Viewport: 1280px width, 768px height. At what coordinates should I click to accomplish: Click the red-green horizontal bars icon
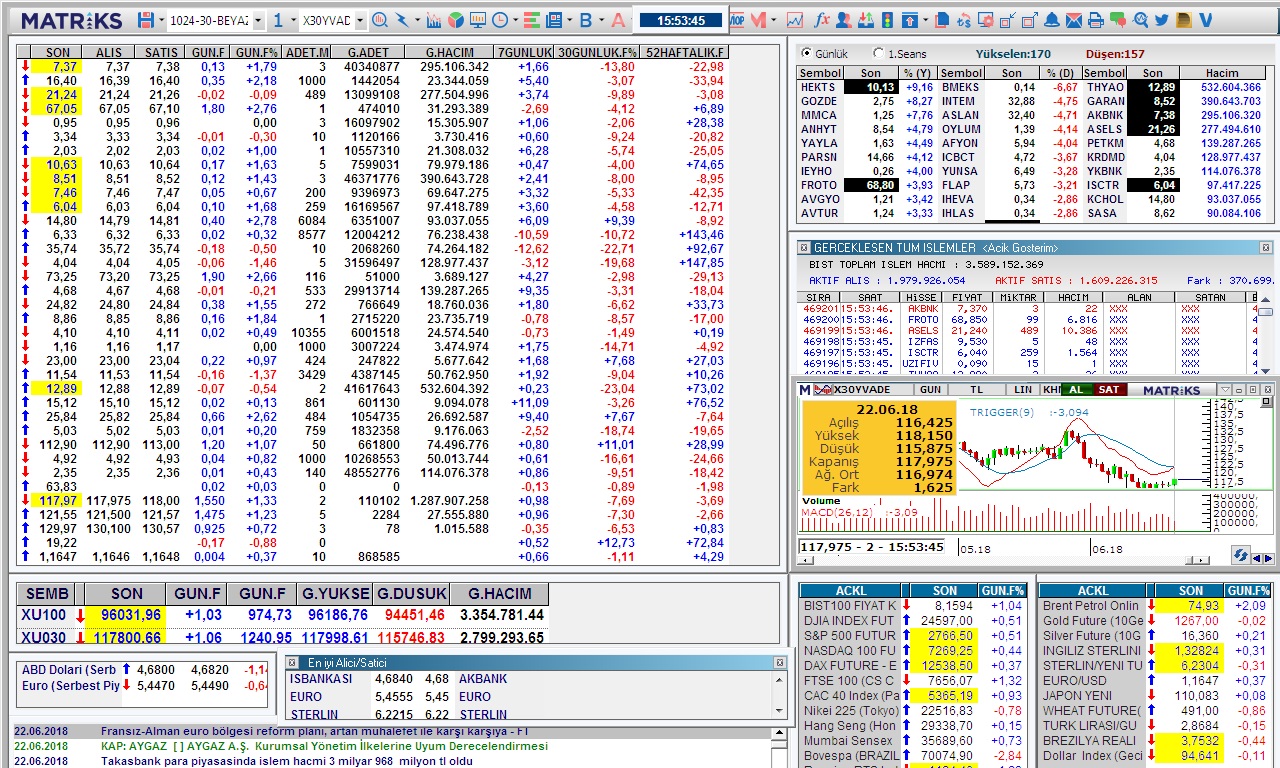(x=531, y=20)
